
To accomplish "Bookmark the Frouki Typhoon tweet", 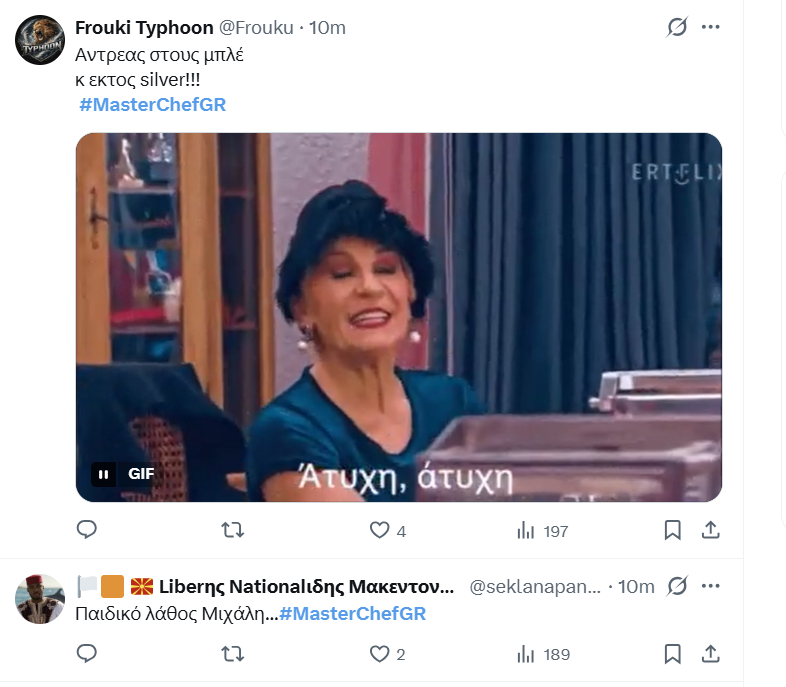I will pyautogui.click(x=672, y=530).
